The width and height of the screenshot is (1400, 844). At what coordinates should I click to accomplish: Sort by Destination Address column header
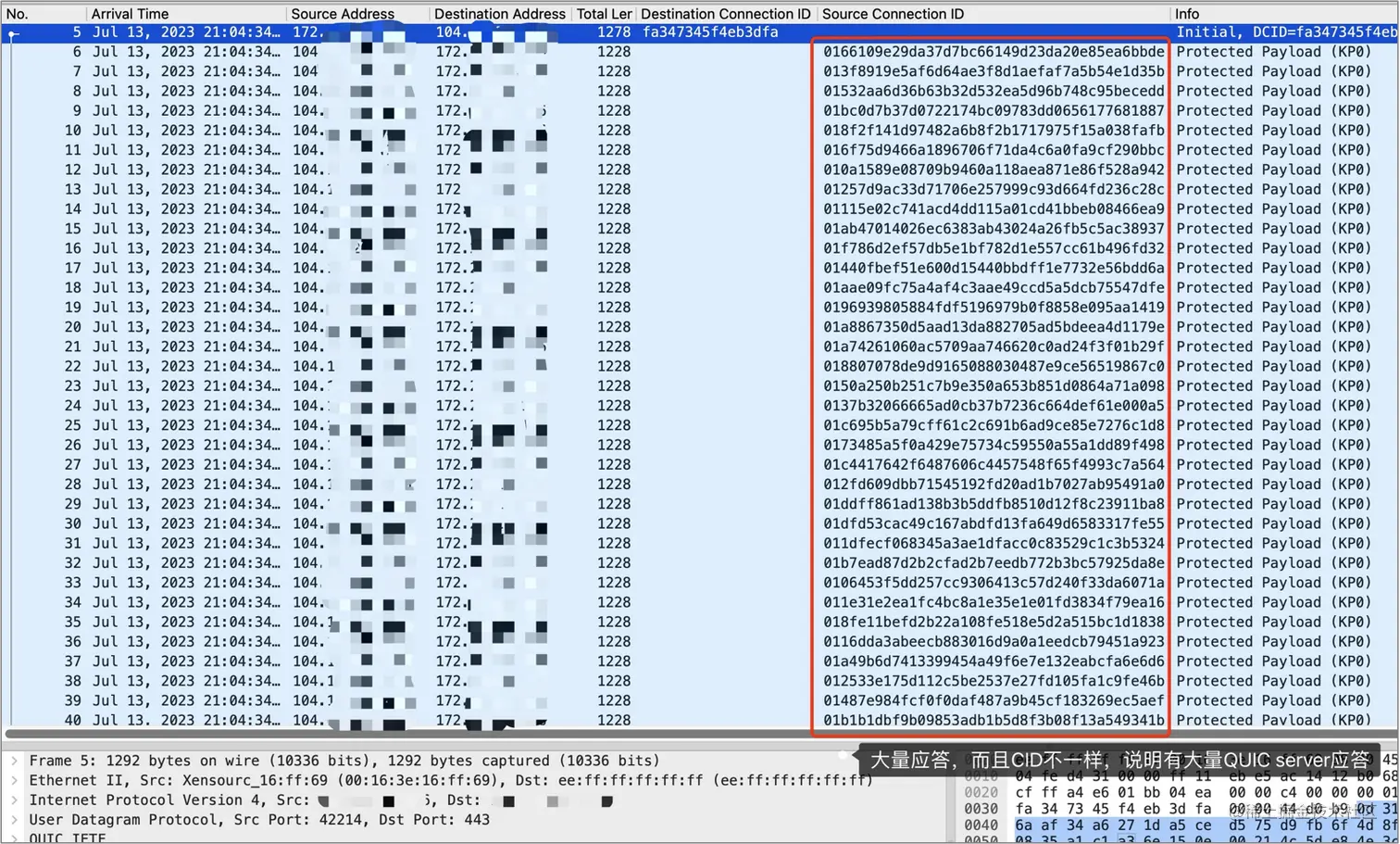tap(500, 14)
